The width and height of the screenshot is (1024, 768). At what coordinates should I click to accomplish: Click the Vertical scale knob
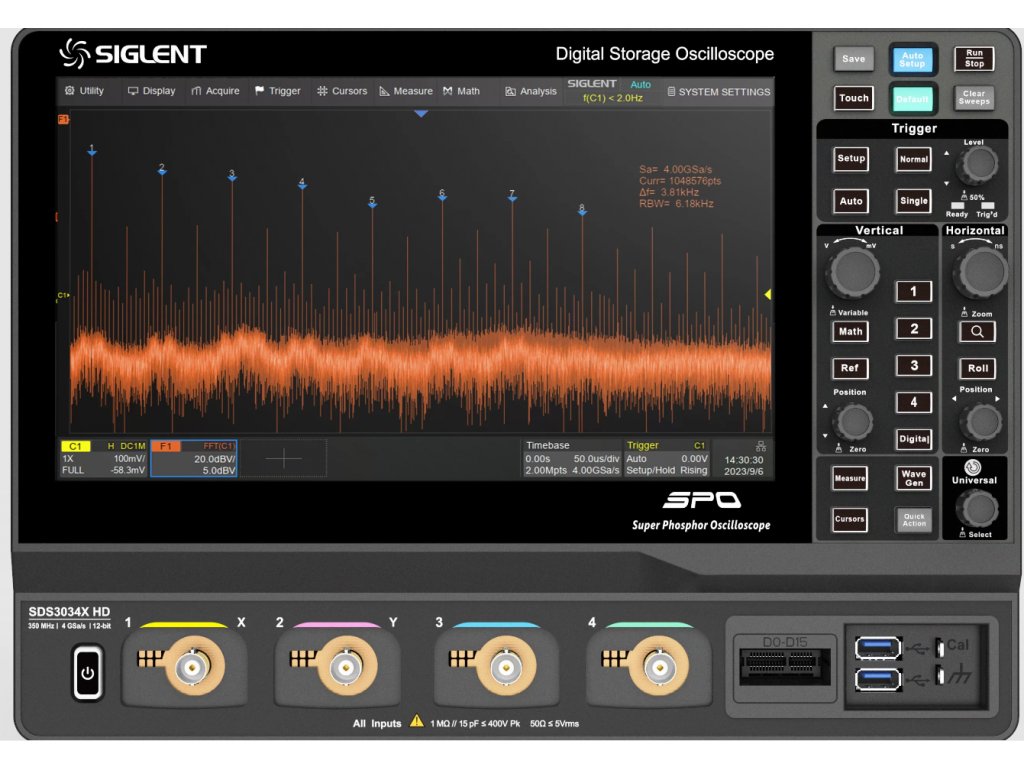pos(852,272)
